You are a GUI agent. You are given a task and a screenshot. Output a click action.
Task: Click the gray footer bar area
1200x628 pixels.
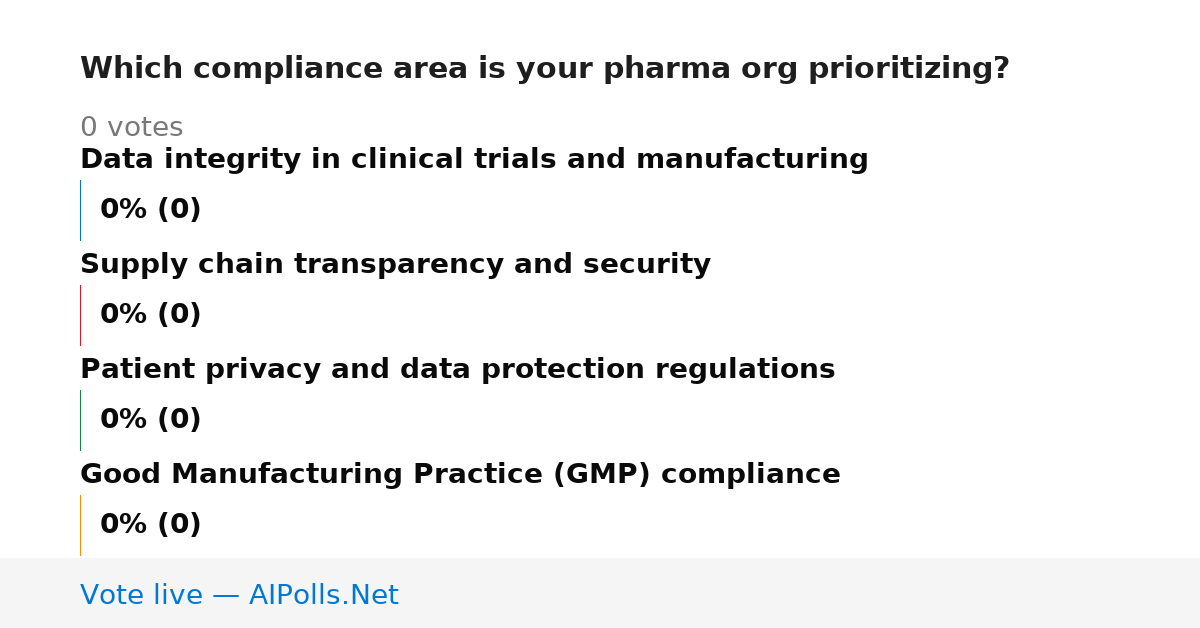pyautogui.click(x=600, y=593)
